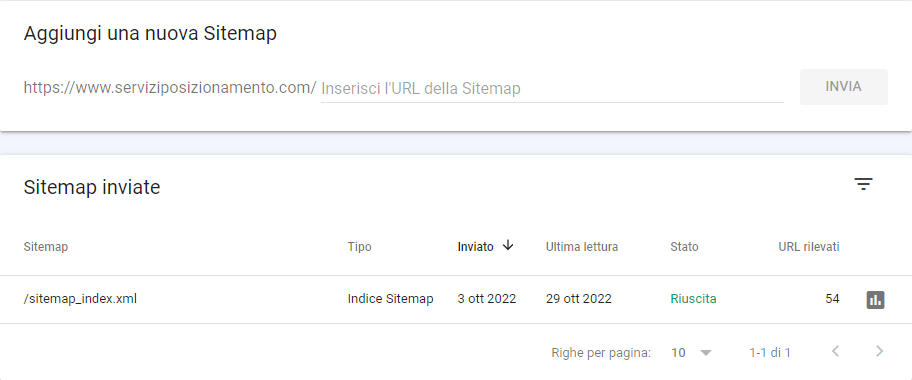This screenshot has width=912, height=380.
Task: Click the 54 URL count cell
Action: (x=832, y=299)
